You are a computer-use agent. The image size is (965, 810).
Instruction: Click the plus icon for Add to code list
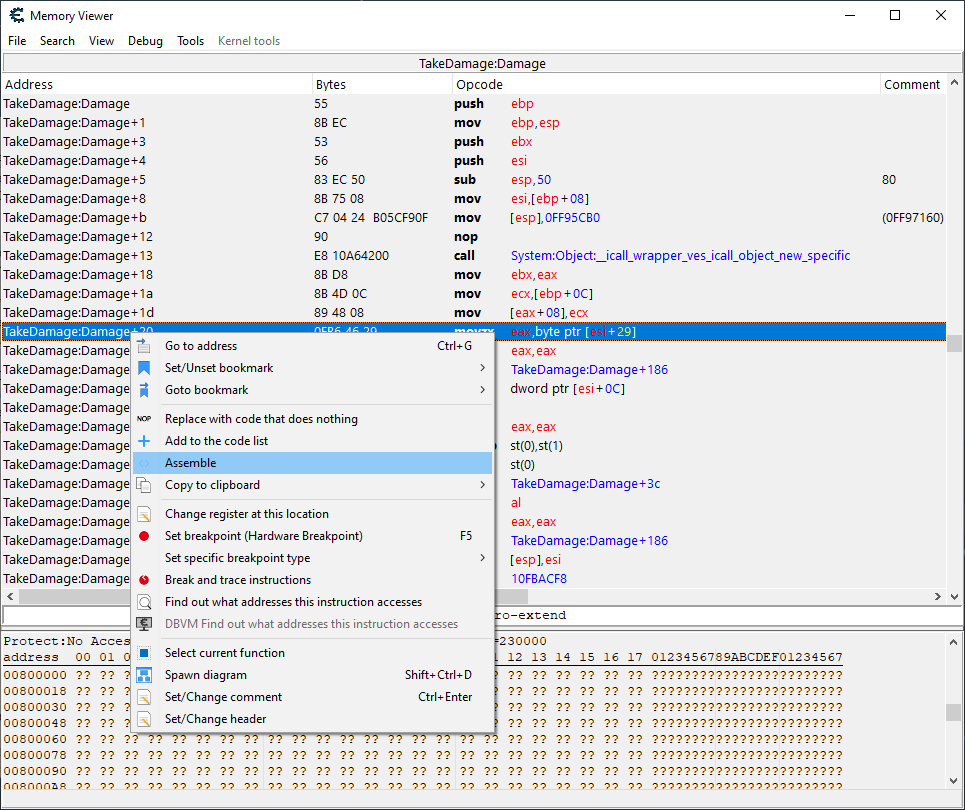(144, 441)
